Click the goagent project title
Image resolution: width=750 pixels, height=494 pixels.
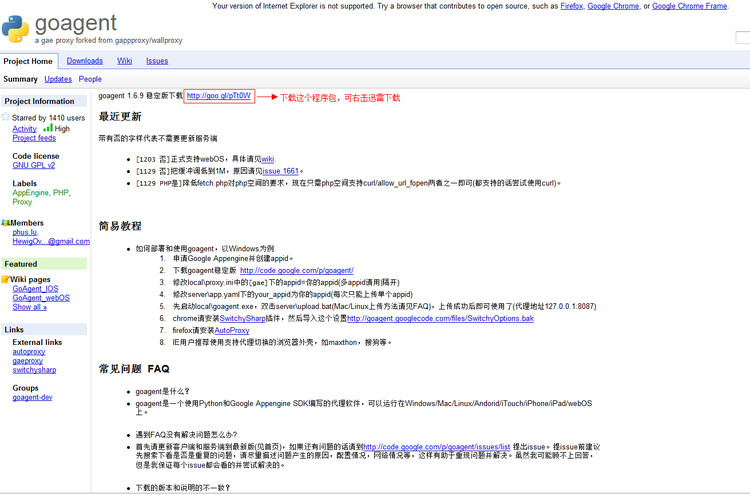click(x=76, y=23)
